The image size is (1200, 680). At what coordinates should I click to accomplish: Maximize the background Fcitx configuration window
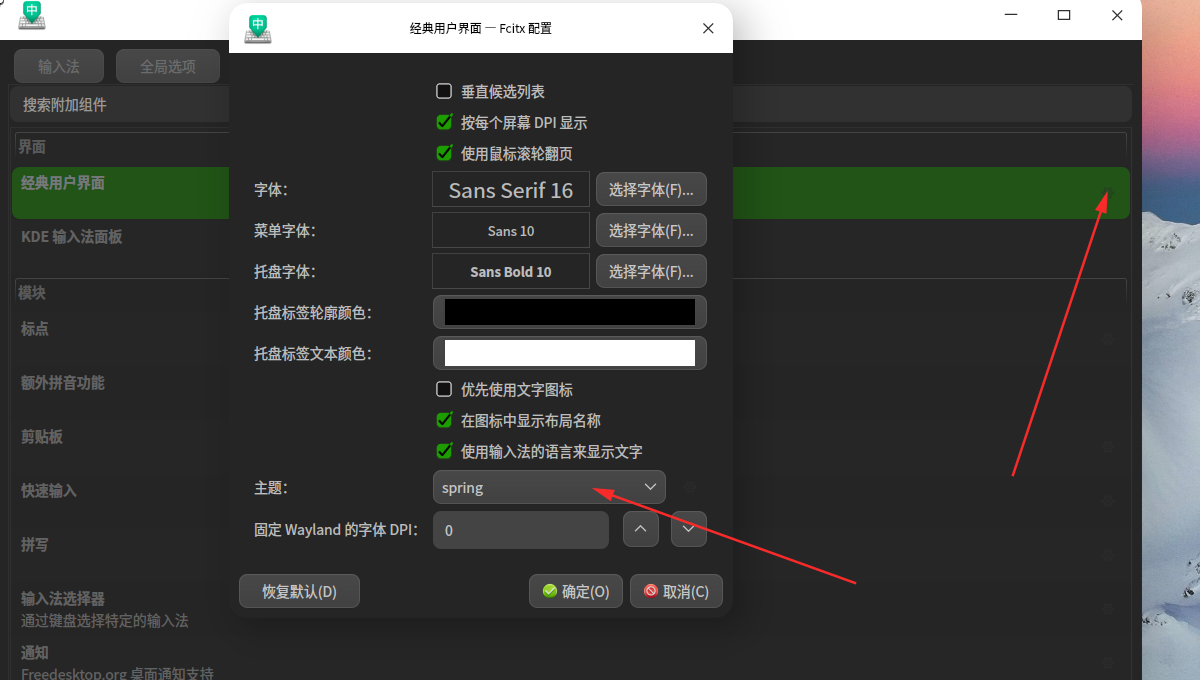click(x=1064, y=15)
